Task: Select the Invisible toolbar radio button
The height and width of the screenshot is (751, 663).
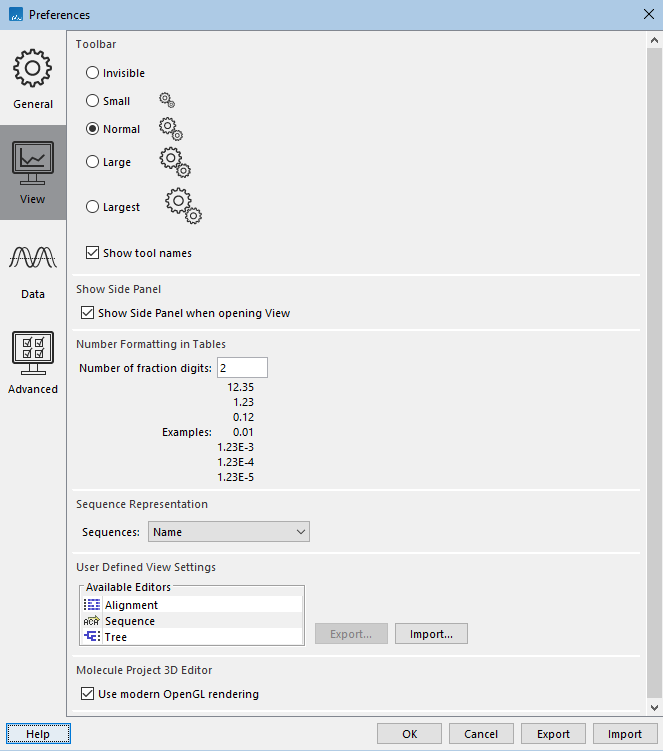Action: [x=93, y=73]
